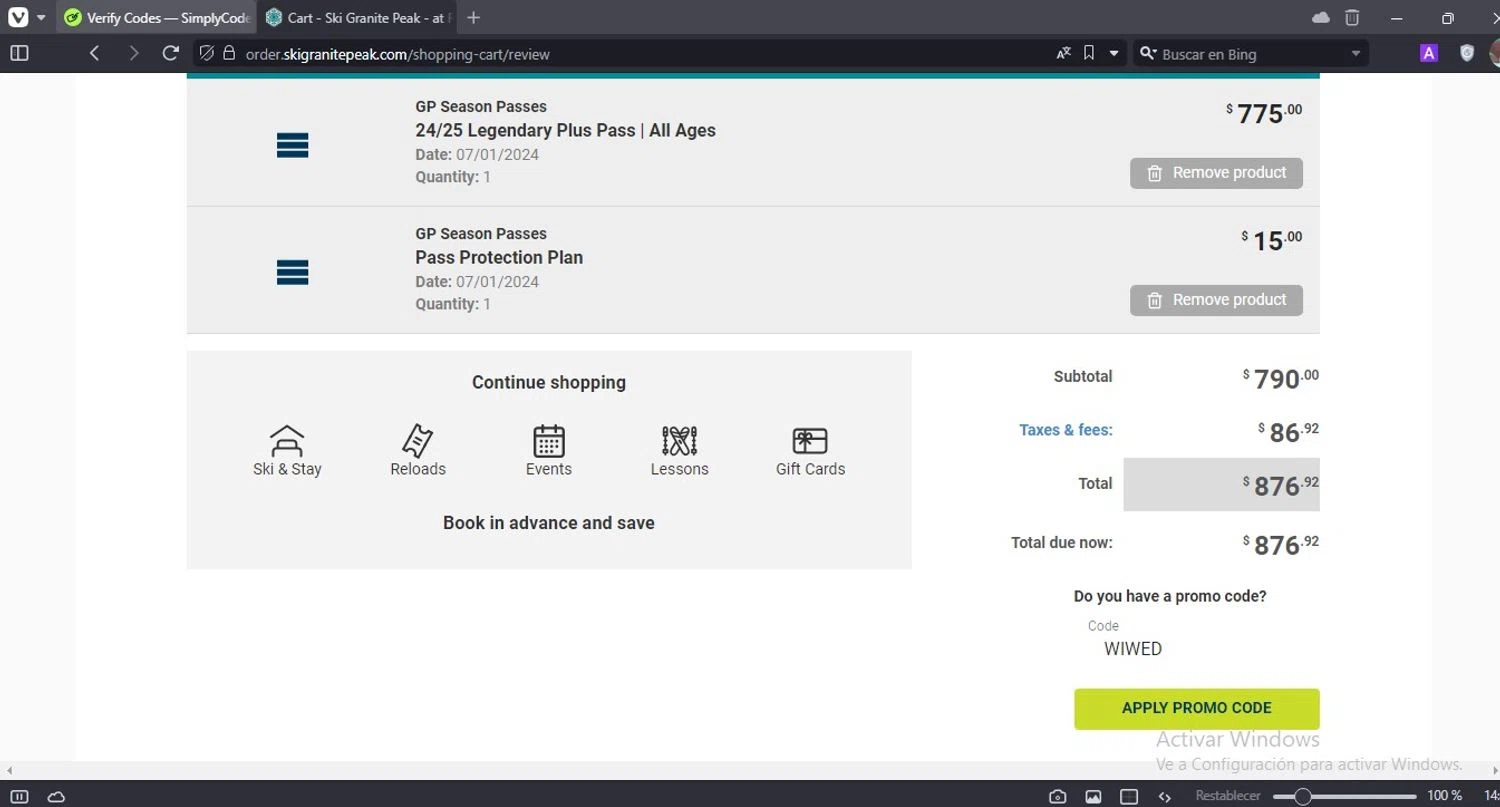Open a new tab with plus button

pos(474,18)
